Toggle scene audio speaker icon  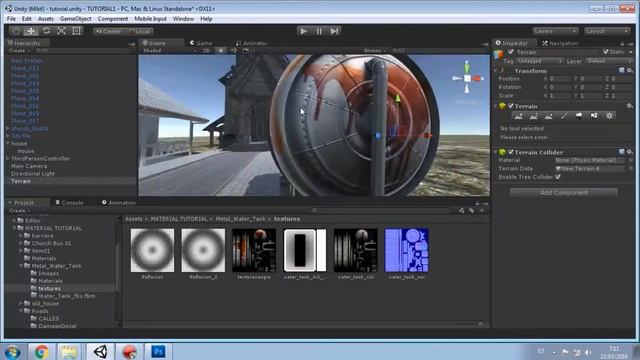pos(233,51)
